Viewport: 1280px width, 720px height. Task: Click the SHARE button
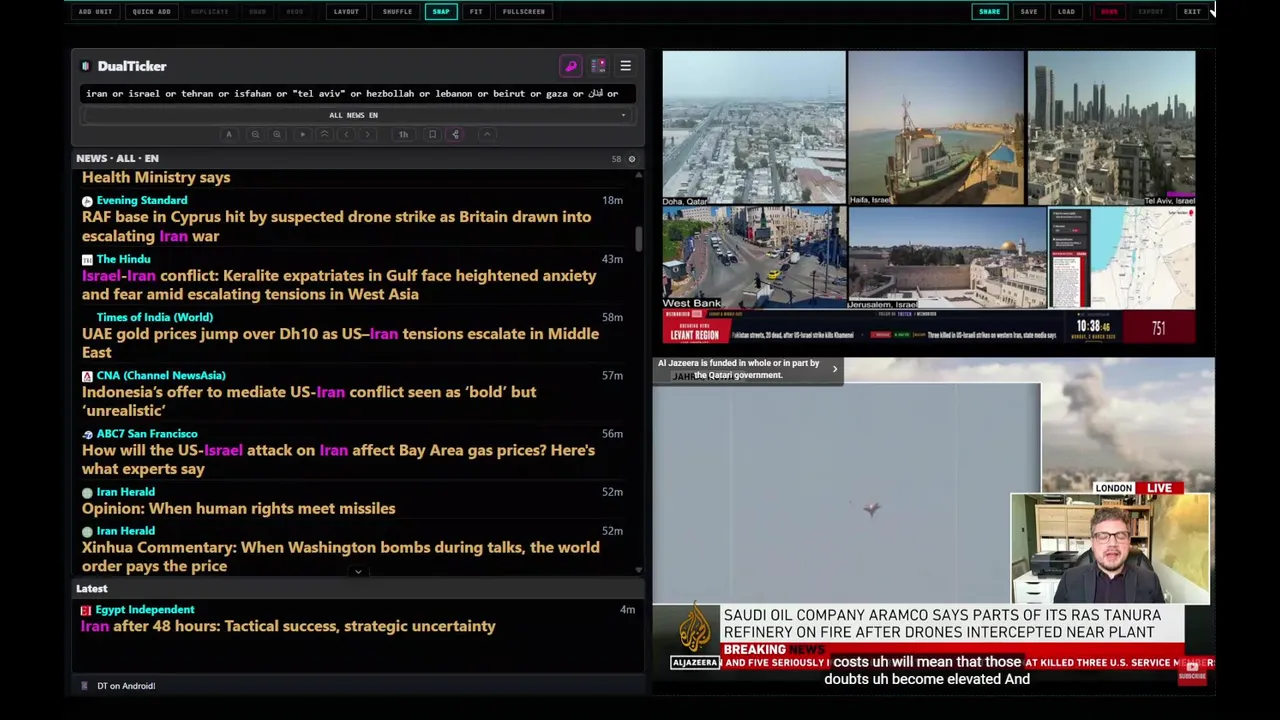989,12
